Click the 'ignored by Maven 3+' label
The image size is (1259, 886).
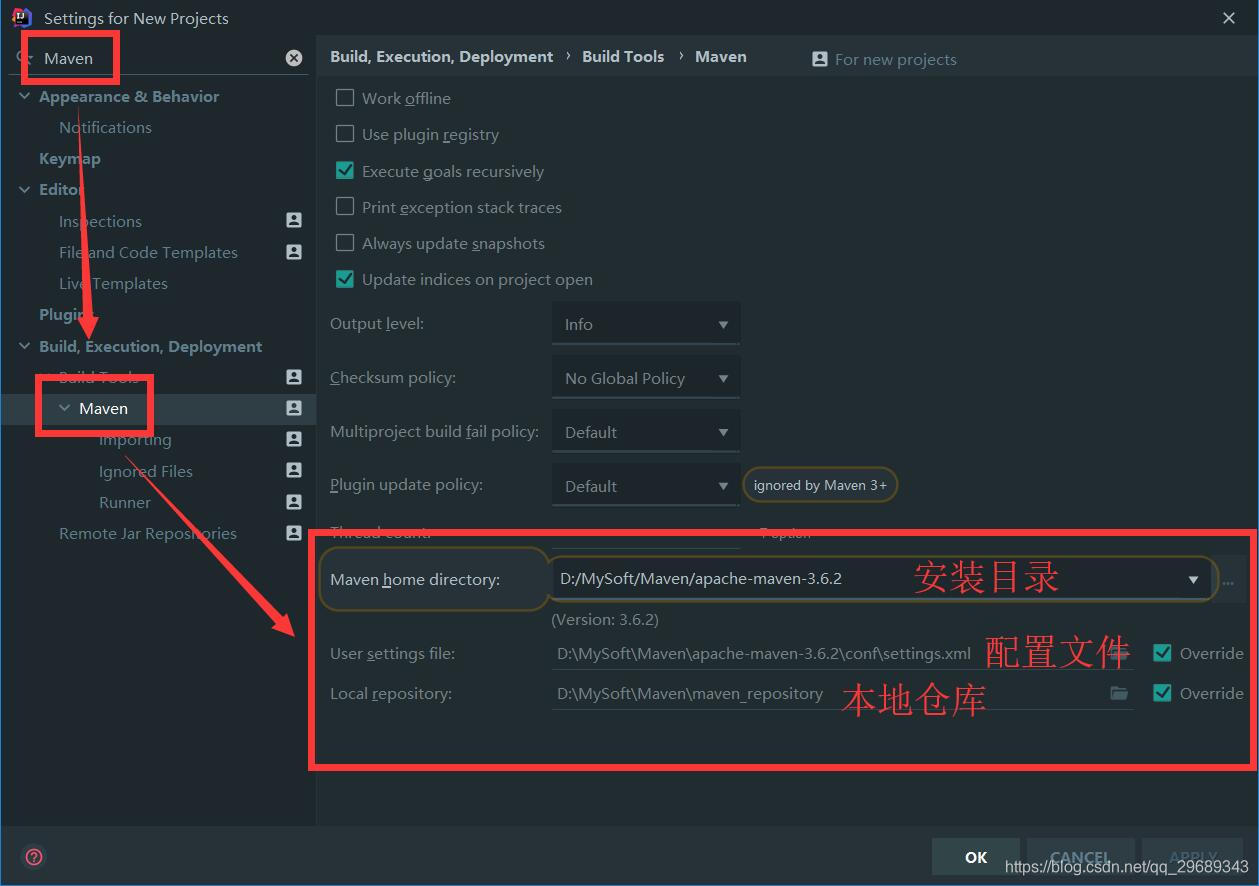820,485
